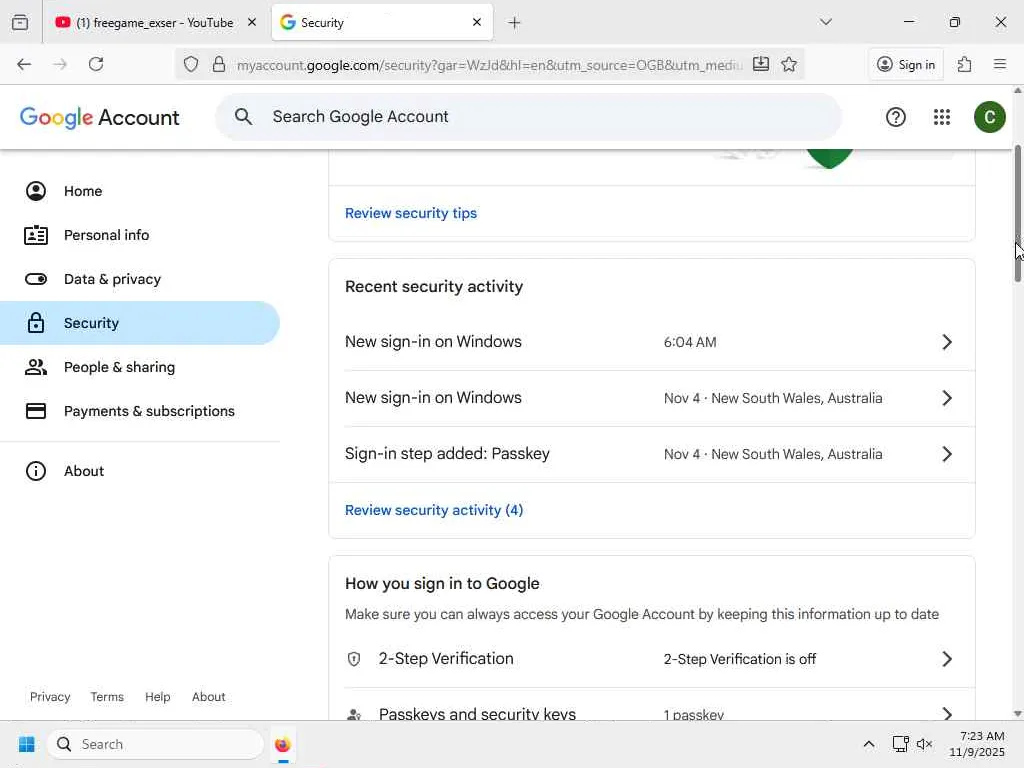
Task: Open the Review security activity (4) link
Action: [434, 510]
